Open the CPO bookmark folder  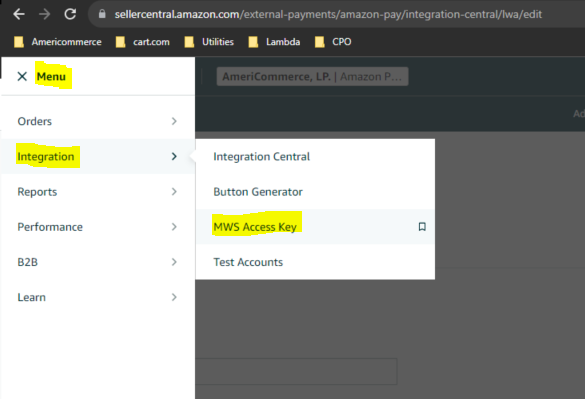tap(333, 42)
